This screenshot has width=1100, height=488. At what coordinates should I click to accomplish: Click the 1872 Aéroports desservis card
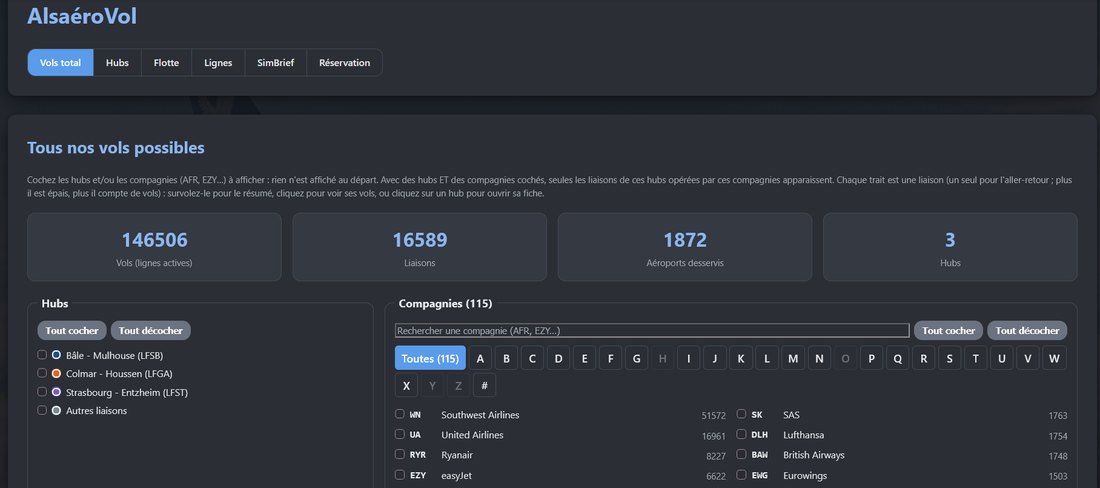(685, 247)
